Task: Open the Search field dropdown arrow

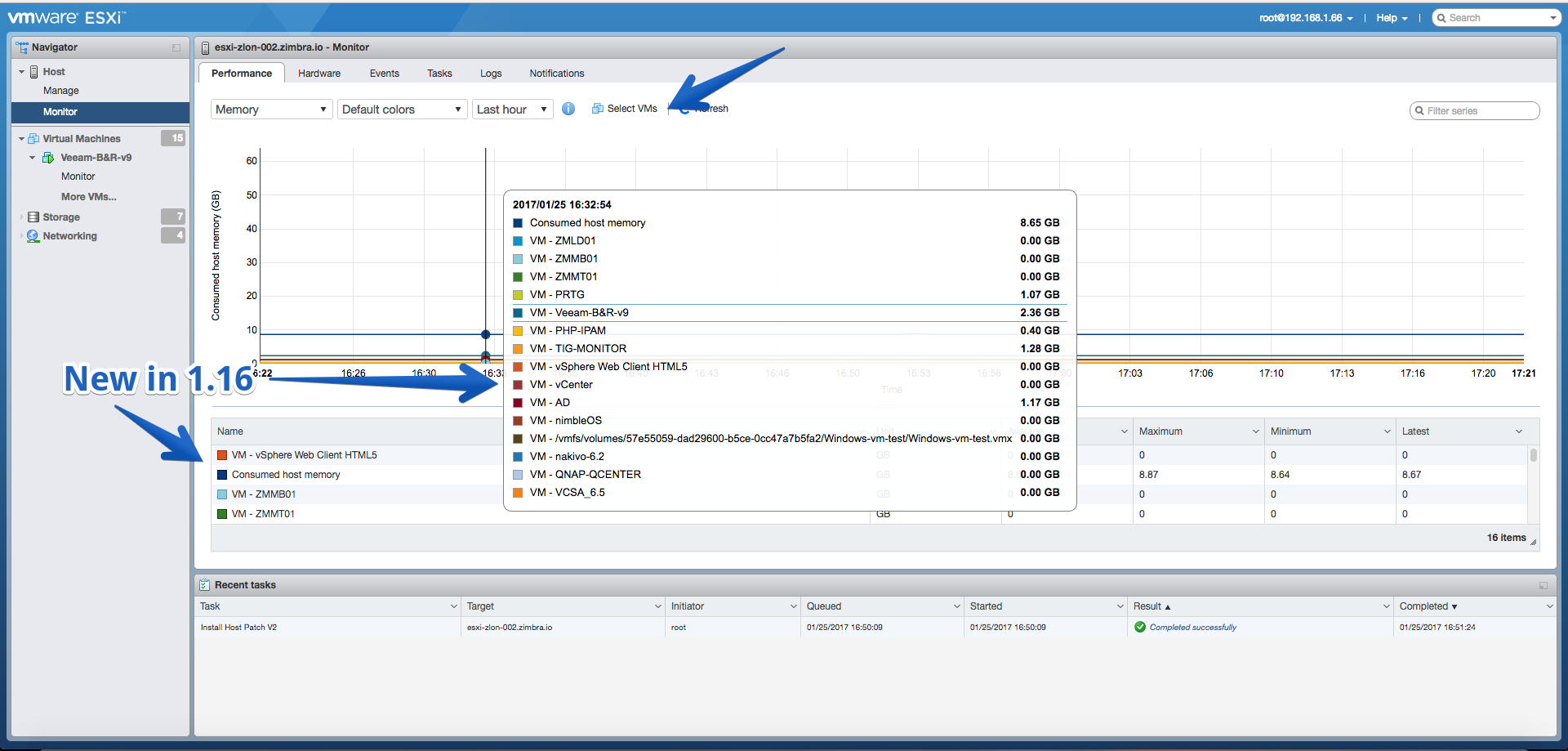Action: click(1553, 18)
